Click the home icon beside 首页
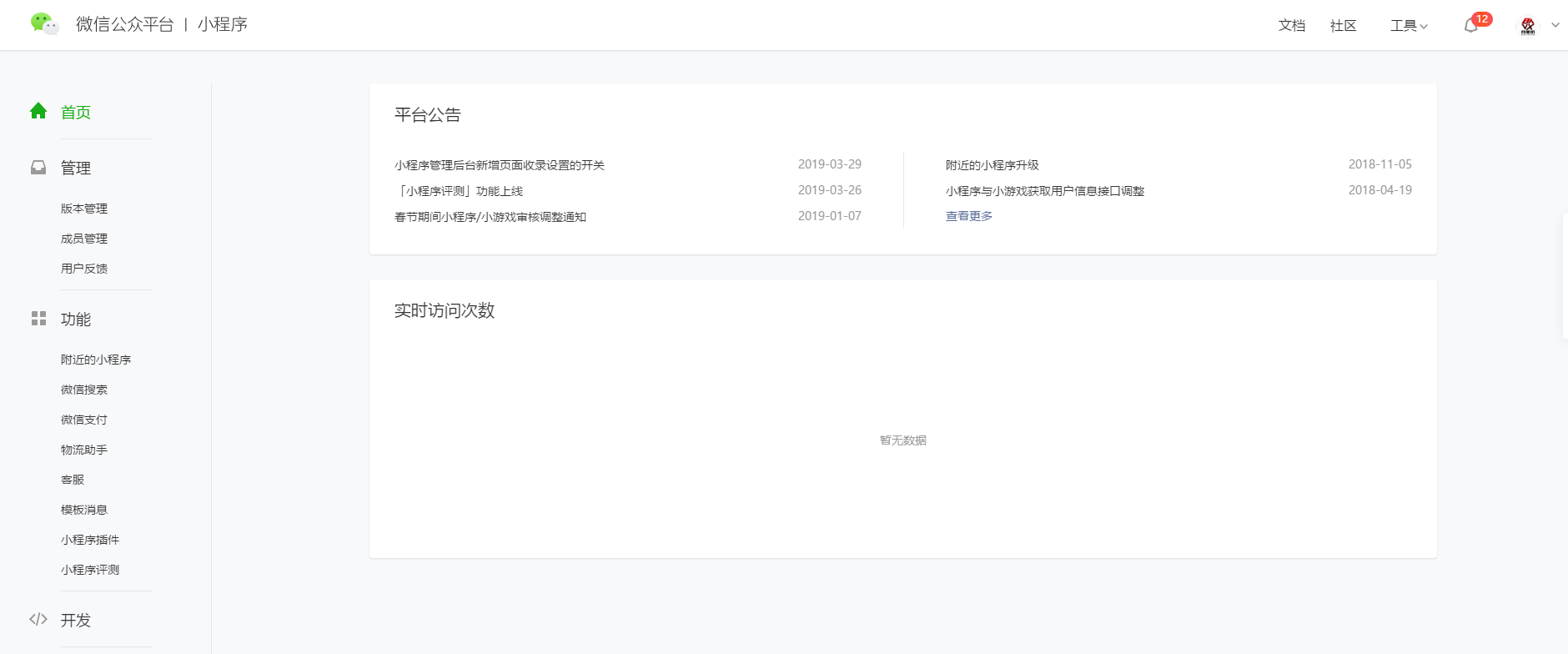Viewport: 1568px width, 654px height. (38, 111)
